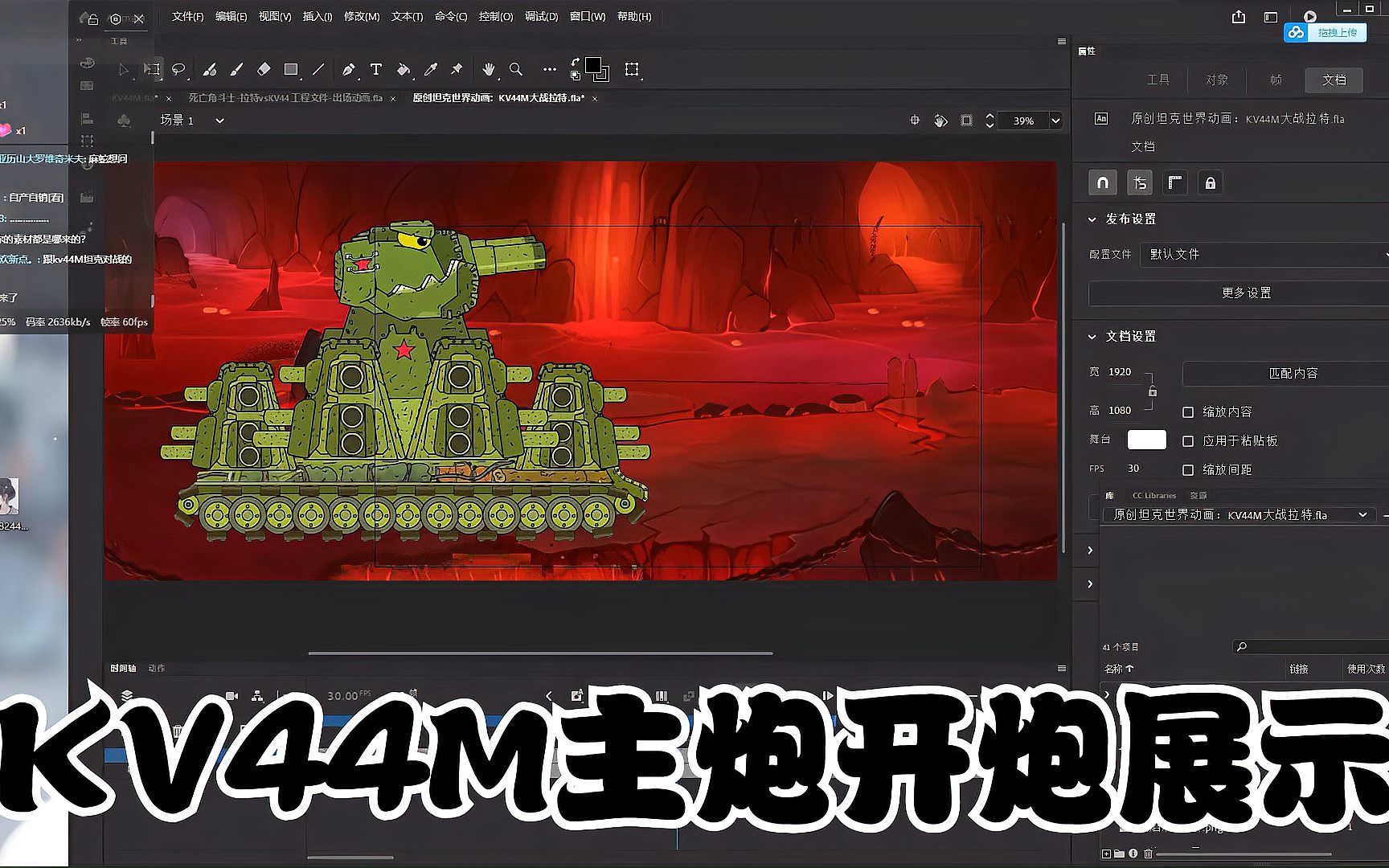This screenshot has width=1389, height=868.
Task: Open the timeline panel options menu
Action: click(1062, 668)
